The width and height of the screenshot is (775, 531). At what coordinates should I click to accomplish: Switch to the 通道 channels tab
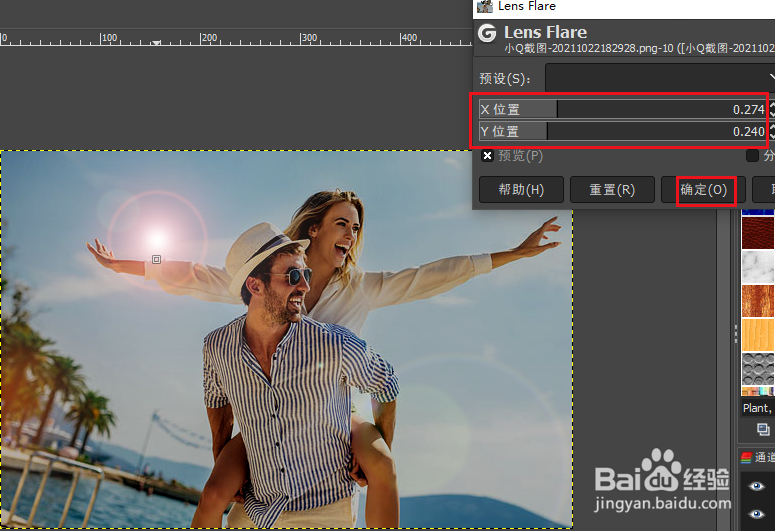[x=758, y=457]
